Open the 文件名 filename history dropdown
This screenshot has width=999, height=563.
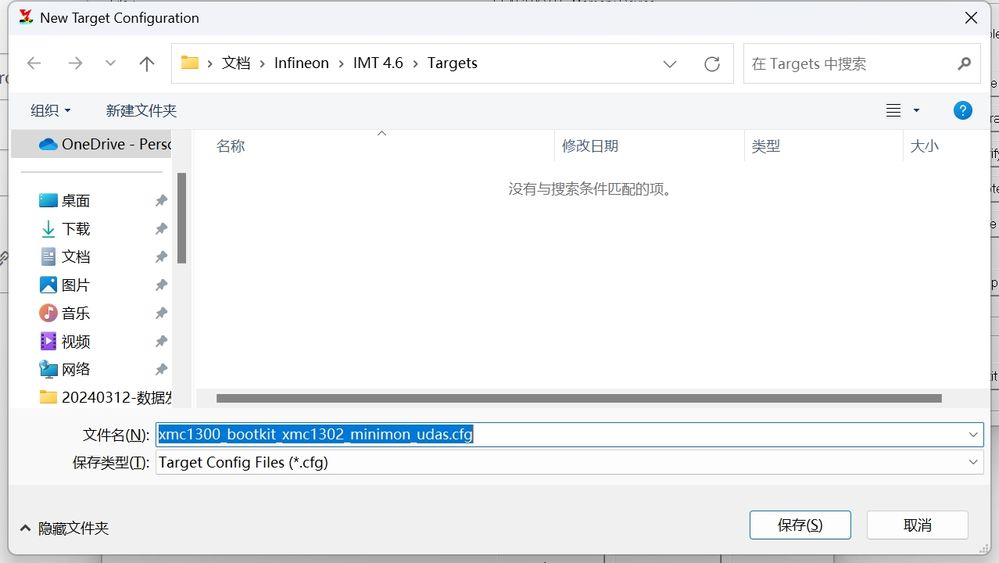tap(973, 435)
